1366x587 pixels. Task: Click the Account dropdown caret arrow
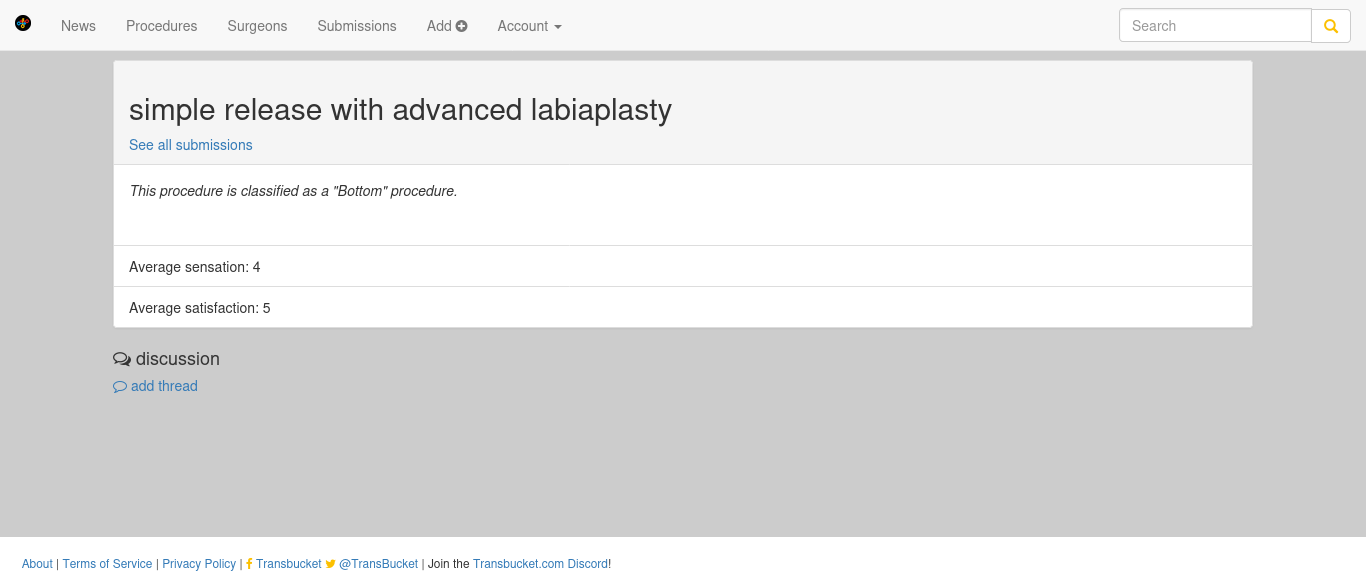tap(558, 27)
